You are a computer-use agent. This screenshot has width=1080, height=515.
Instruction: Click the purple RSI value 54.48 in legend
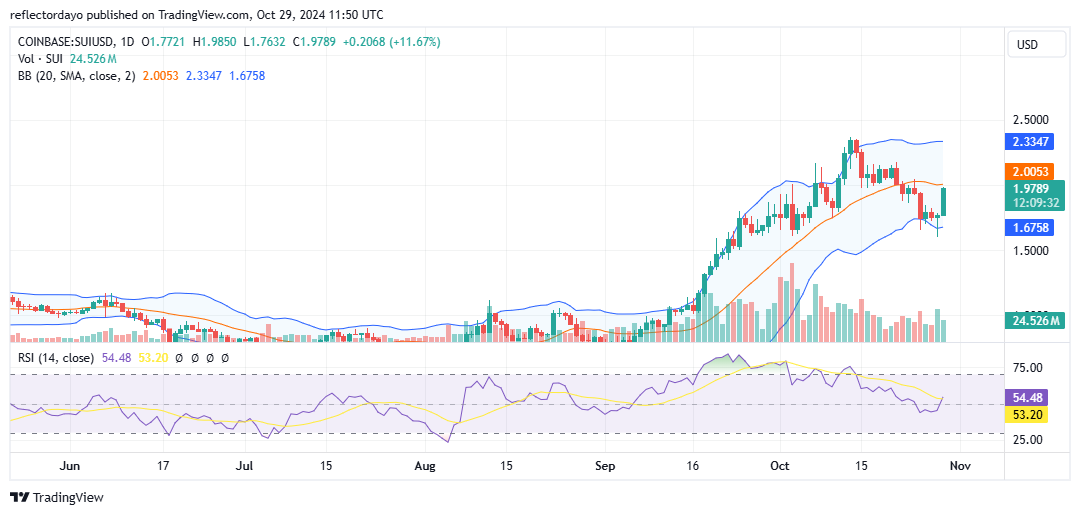pos(115,358)
